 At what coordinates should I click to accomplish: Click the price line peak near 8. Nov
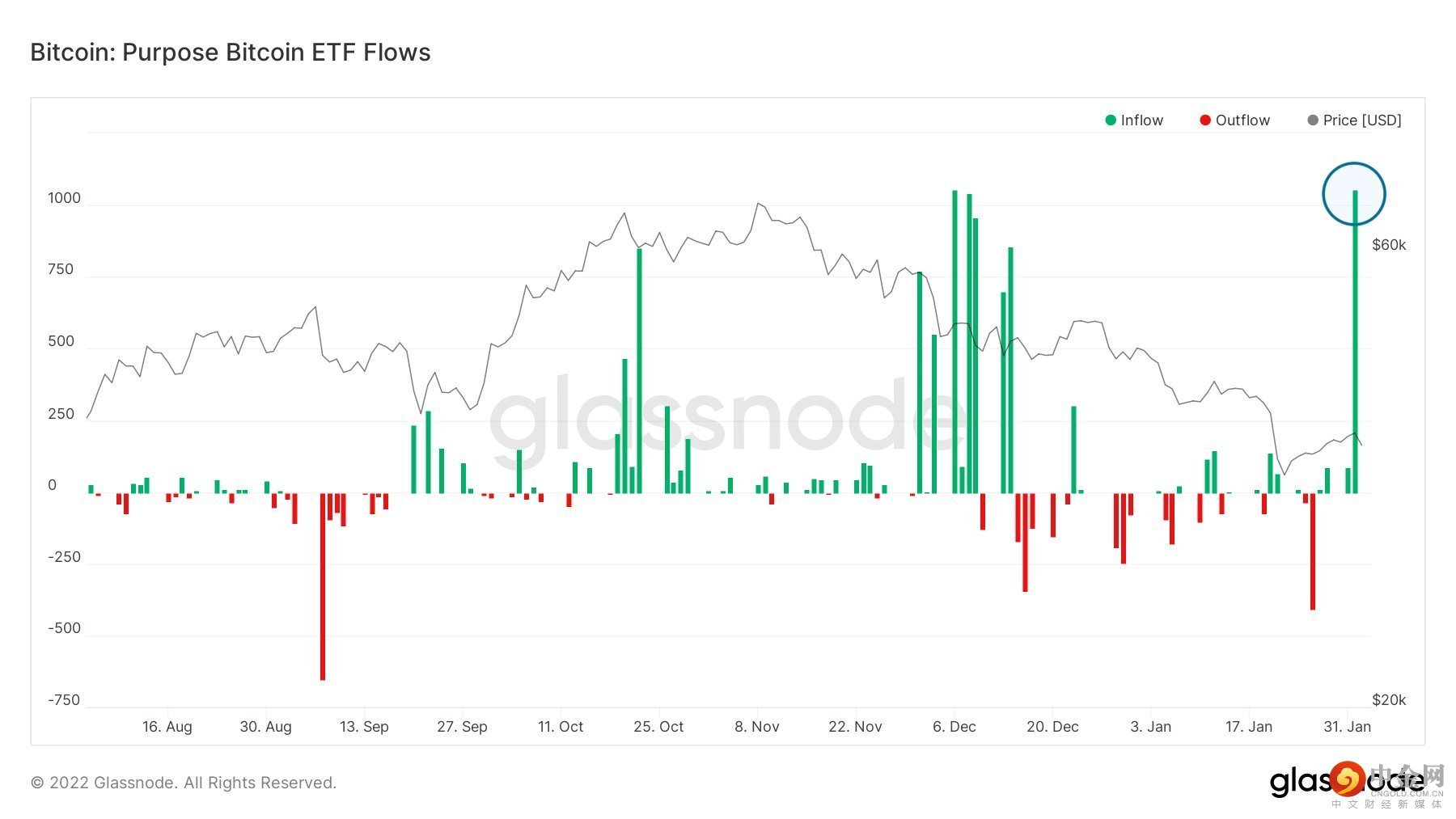[759, 204]
